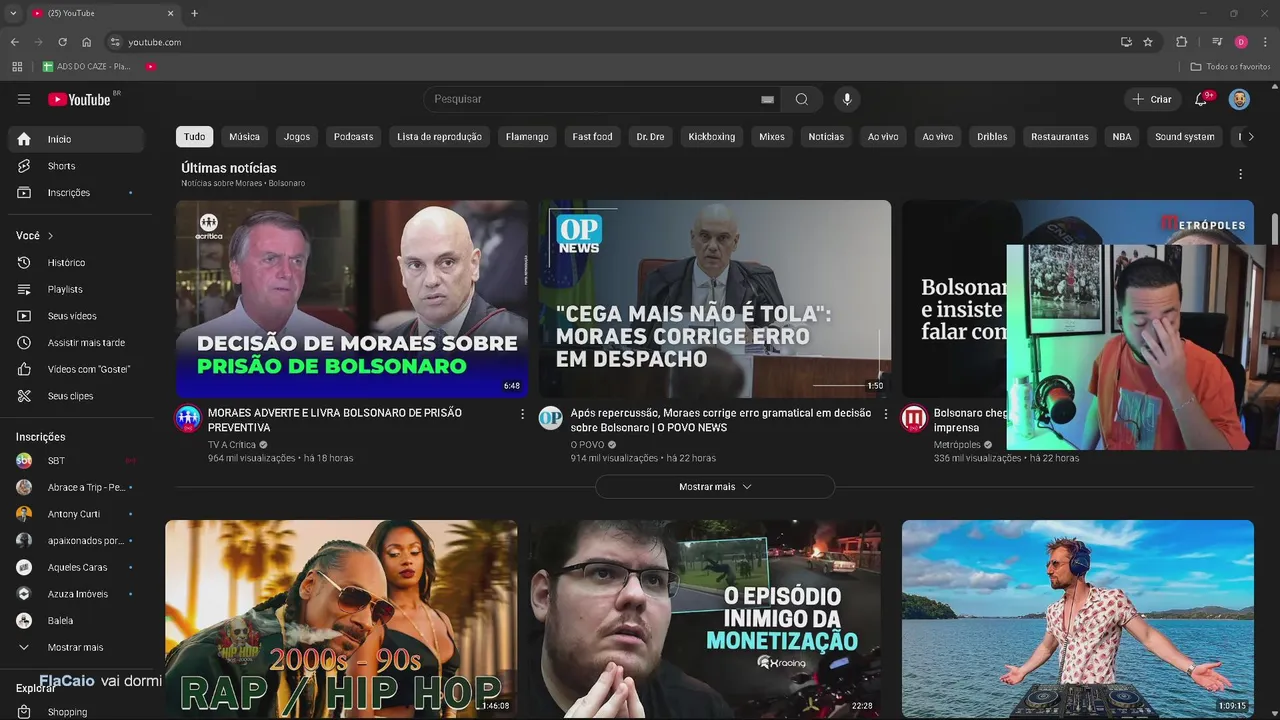Open Antony Curti channel subscription
The image size is (1280, 720).
point(75,514)
